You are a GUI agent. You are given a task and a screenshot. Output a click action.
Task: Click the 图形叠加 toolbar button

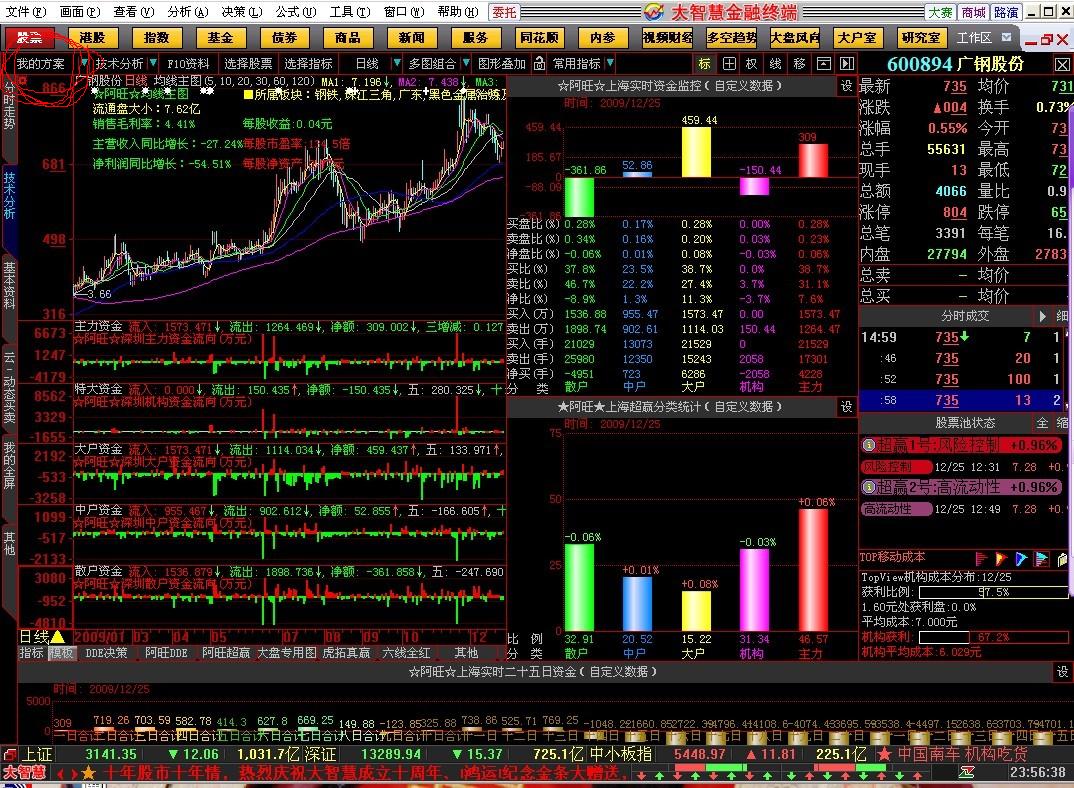click(502, 64)
